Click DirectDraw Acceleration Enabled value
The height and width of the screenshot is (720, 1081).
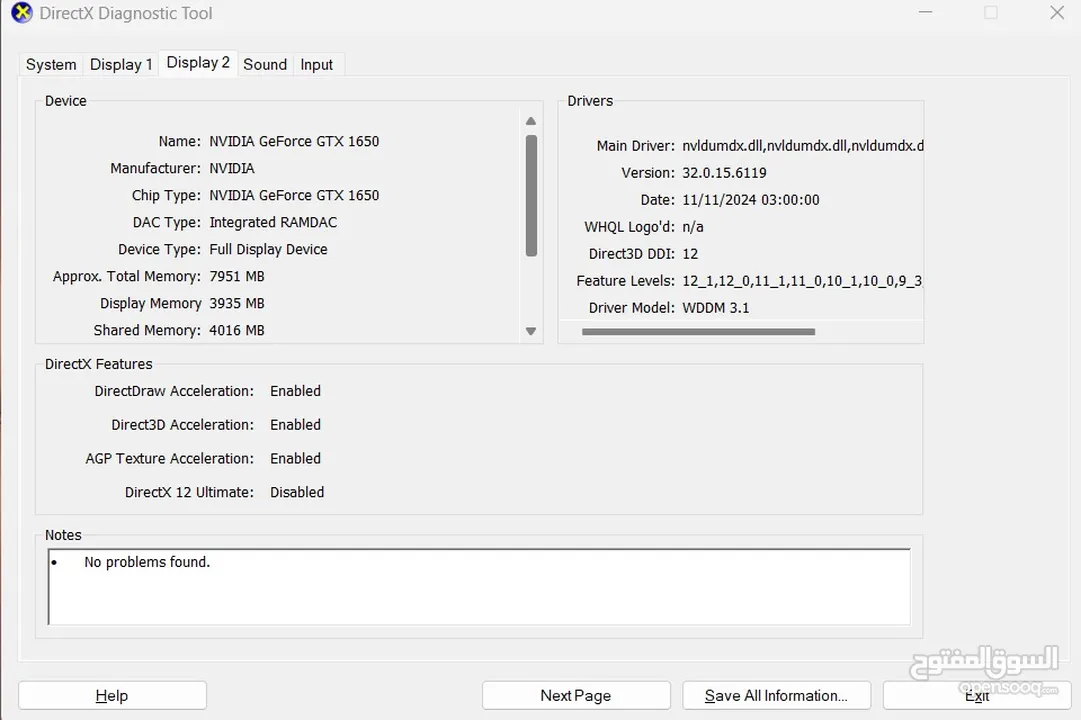click(x=296, y=391)
